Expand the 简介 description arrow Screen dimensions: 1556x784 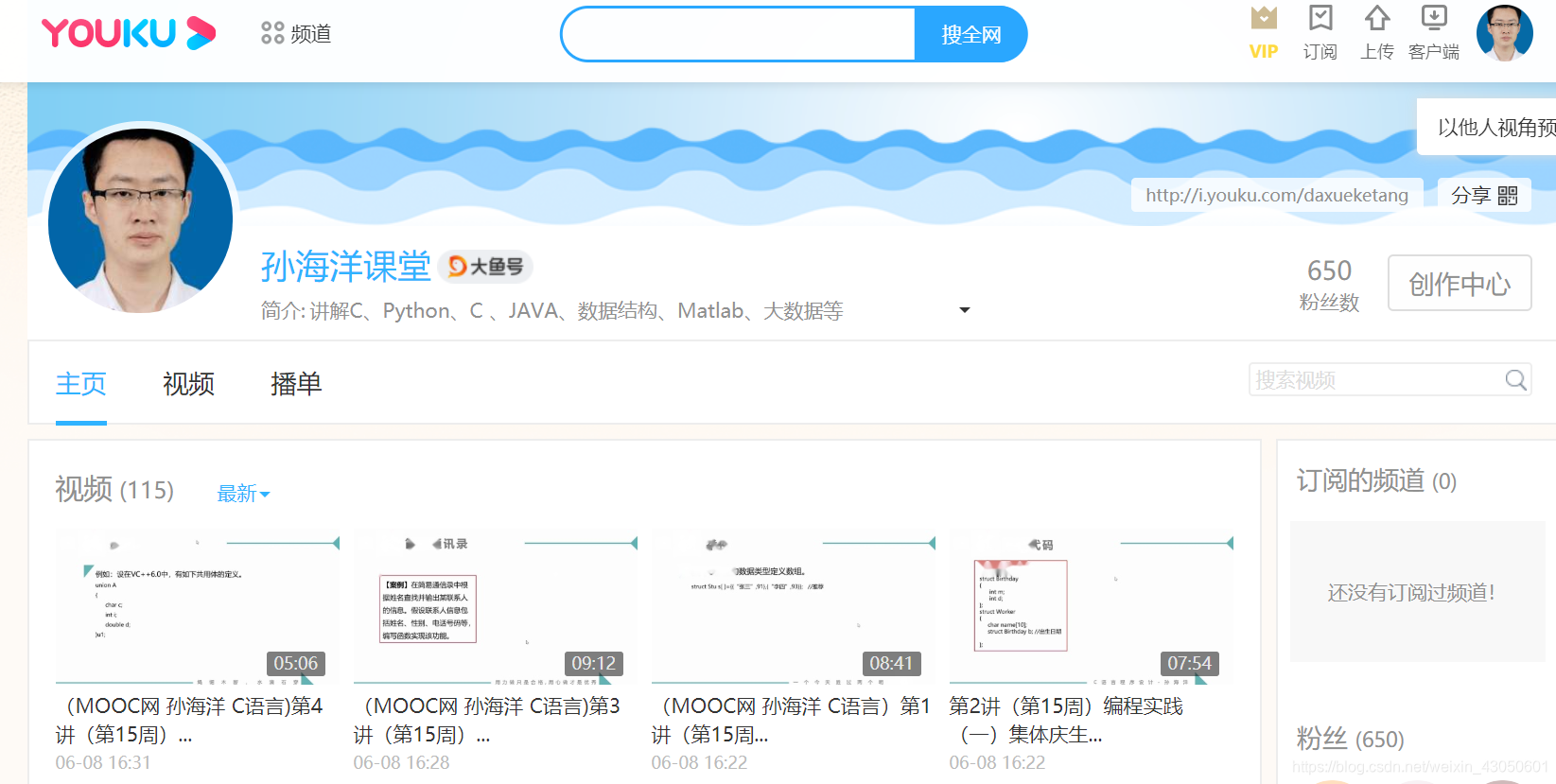coord(965,310)
